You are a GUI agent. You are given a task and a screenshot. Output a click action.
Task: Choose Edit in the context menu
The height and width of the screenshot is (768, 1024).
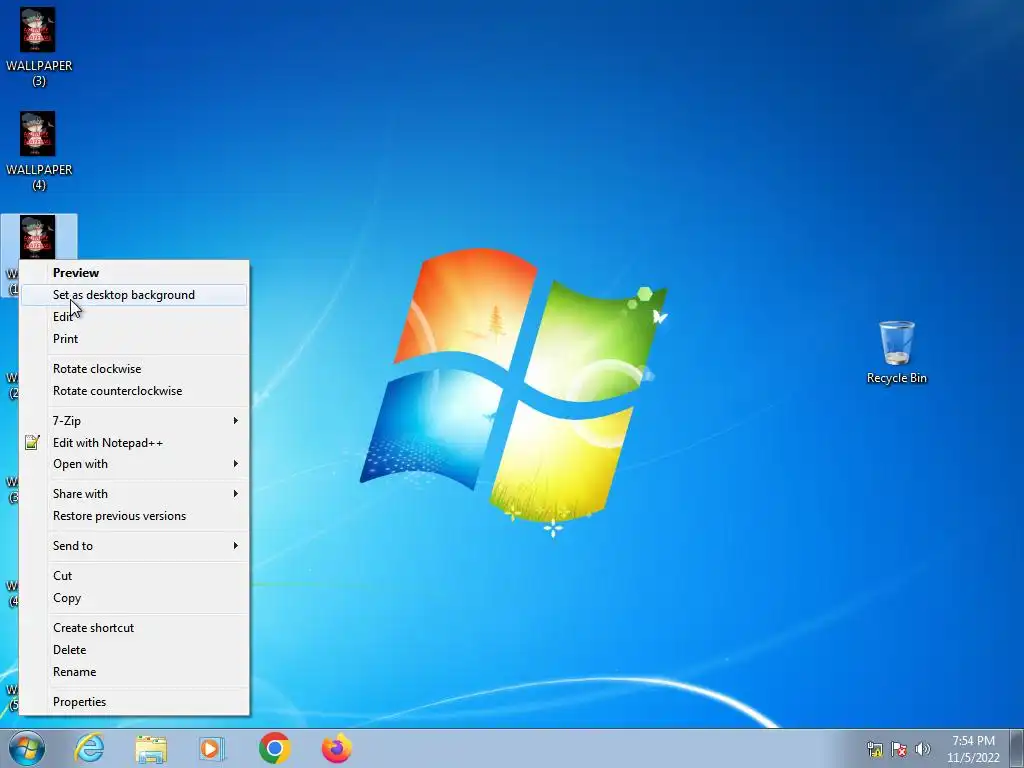(135, 317)
